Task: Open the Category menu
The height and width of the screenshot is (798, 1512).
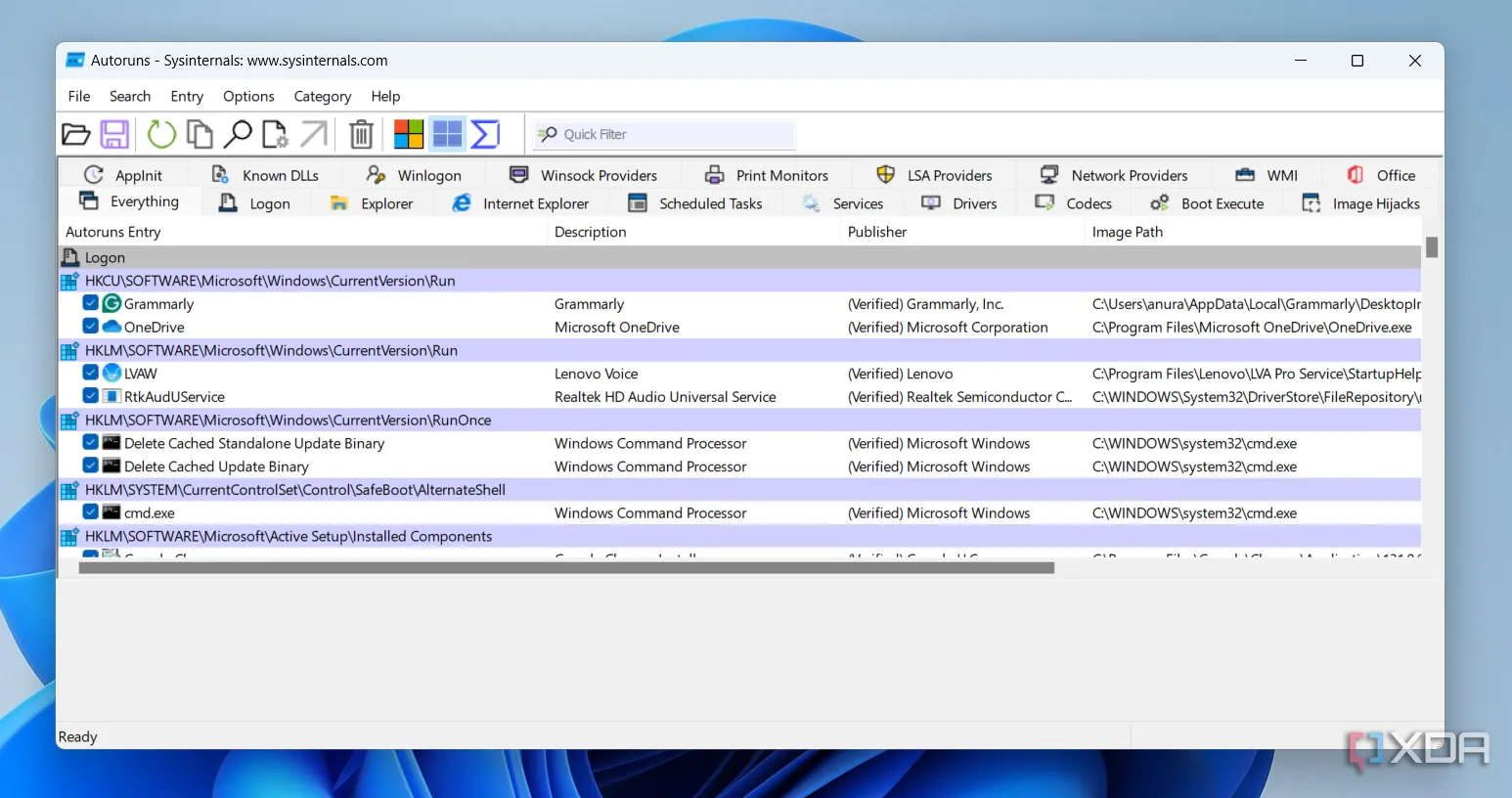Action: (323, 96)
